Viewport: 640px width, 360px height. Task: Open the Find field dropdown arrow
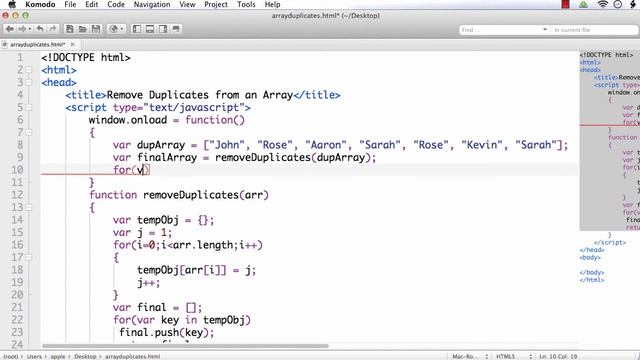click(x=545, y=30)
